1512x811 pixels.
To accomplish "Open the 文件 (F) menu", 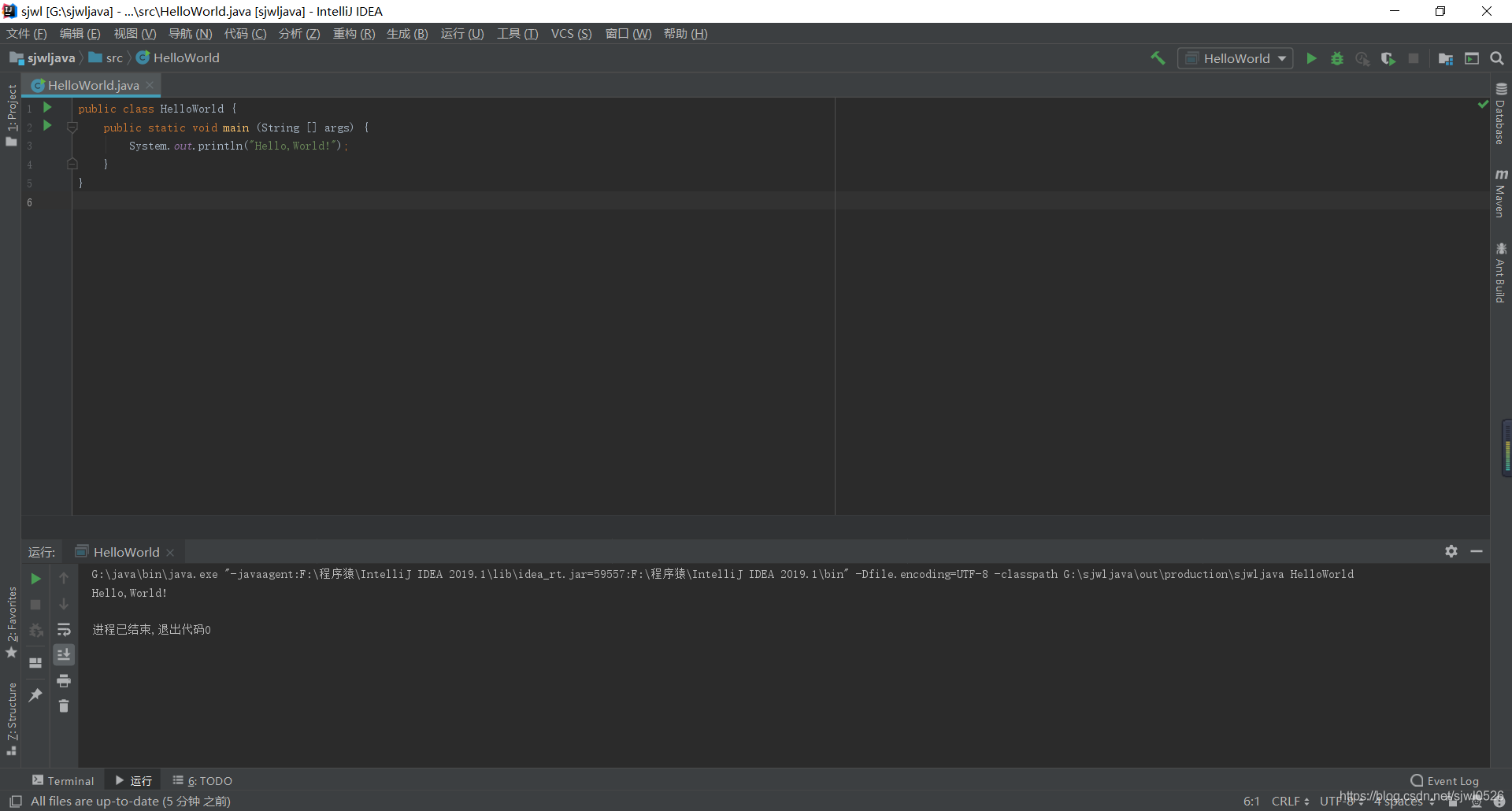I will click(27, 34).
